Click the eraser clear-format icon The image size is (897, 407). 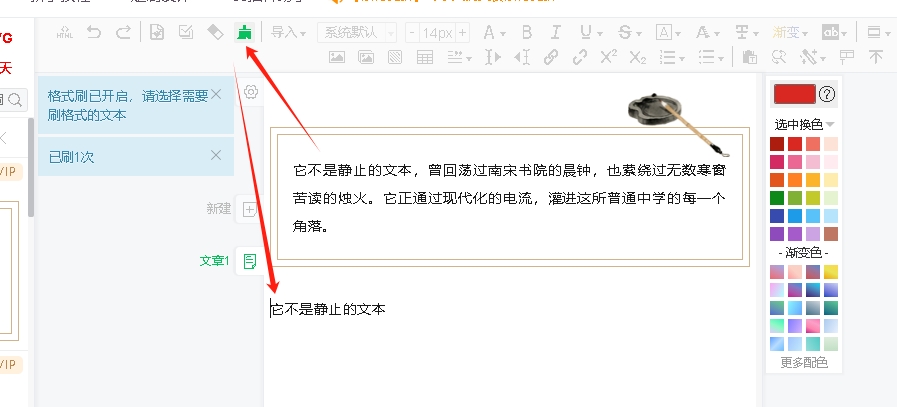pos(214,32)
